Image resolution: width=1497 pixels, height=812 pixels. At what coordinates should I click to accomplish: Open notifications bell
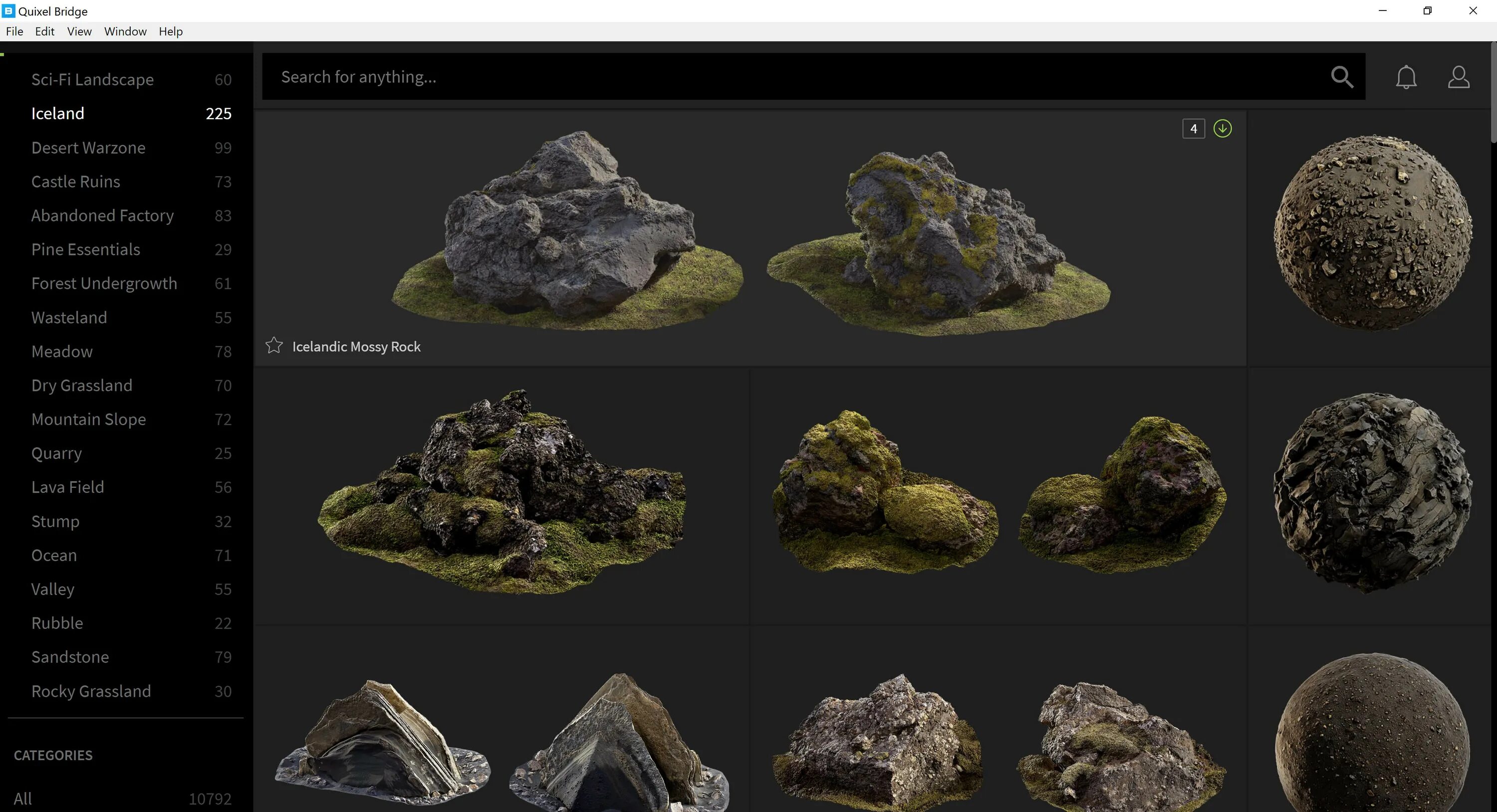(1406, 77)
